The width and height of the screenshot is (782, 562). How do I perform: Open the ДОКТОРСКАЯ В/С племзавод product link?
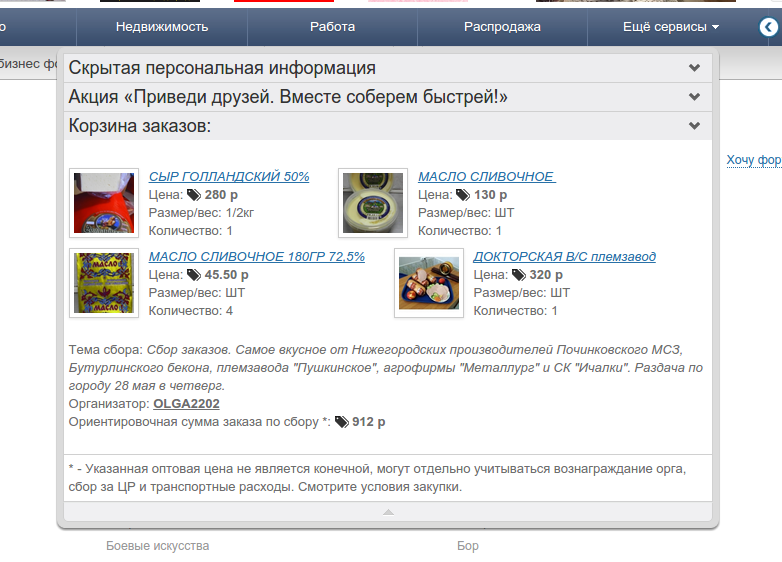click(564, 256)
